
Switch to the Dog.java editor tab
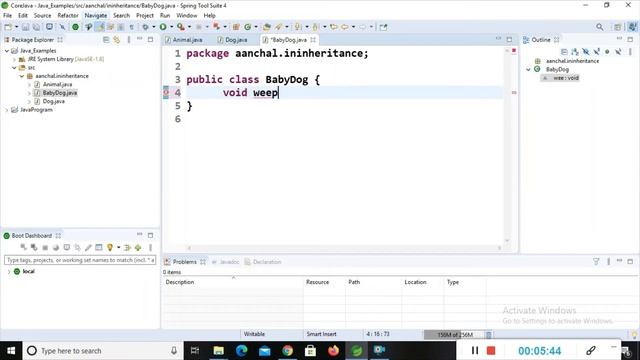coord(233,40)
